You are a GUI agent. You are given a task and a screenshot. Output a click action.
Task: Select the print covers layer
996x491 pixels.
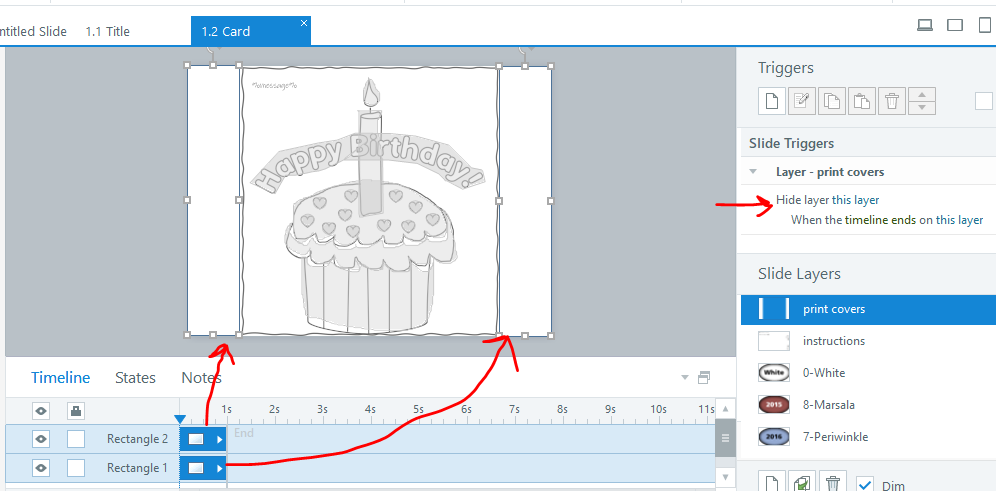click(x=868, y=309)
